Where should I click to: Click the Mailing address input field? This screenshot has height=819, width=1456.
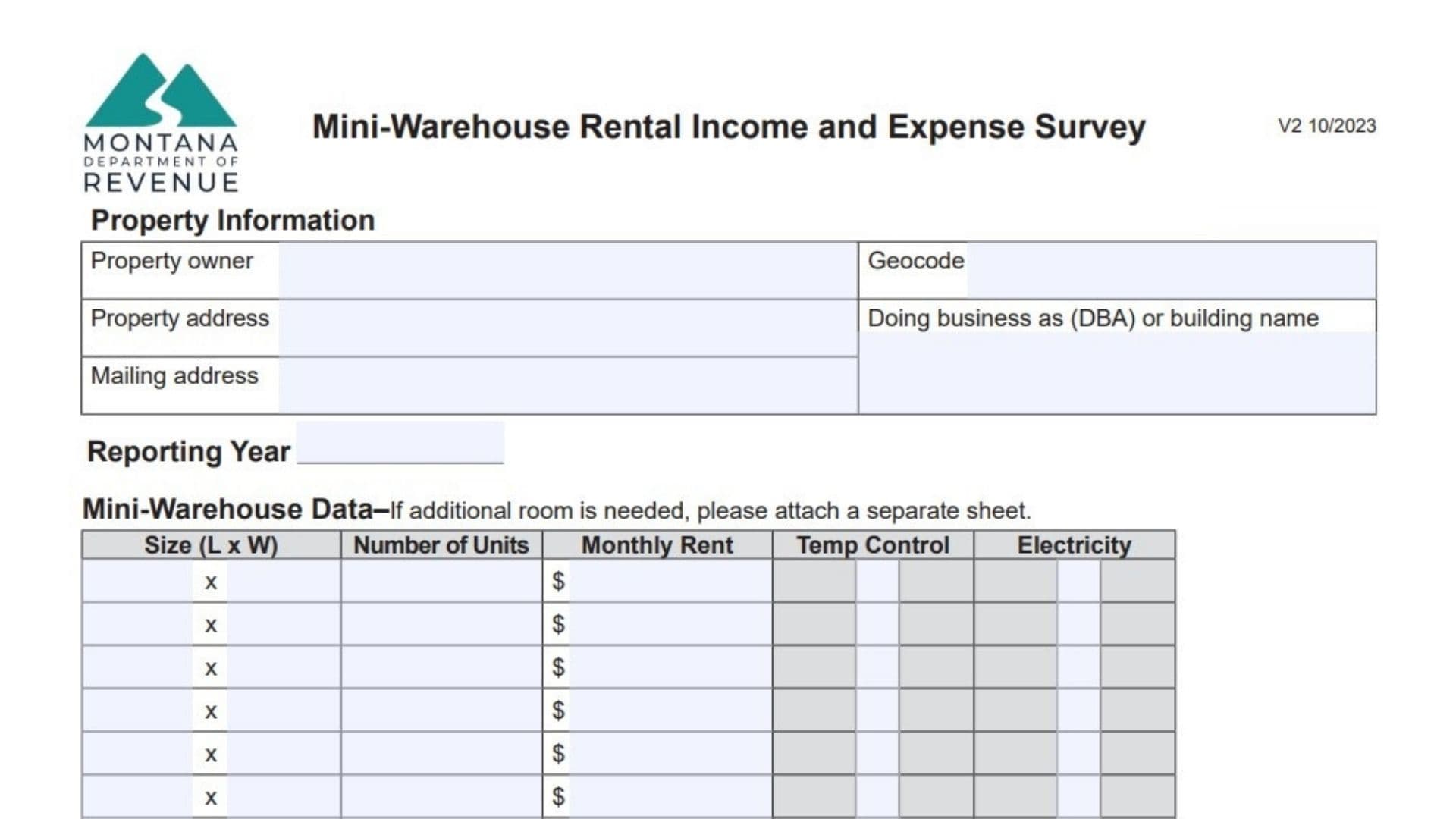tap(567, 386)
